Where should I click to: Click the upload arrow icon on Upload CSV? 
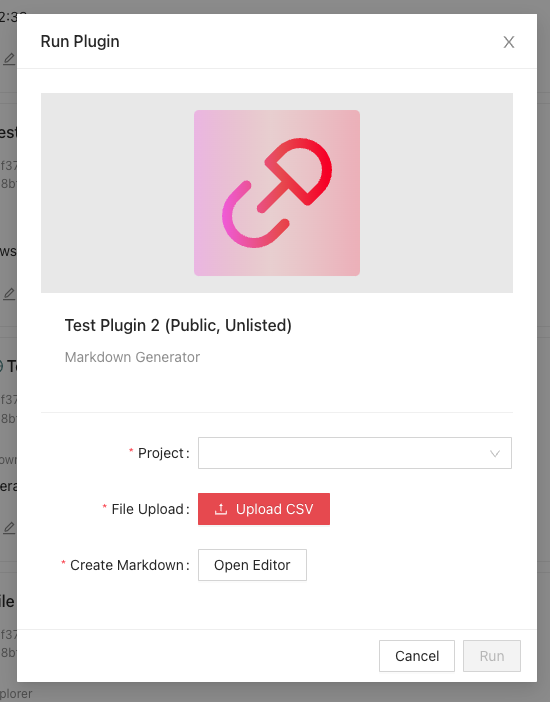point(221,509)
